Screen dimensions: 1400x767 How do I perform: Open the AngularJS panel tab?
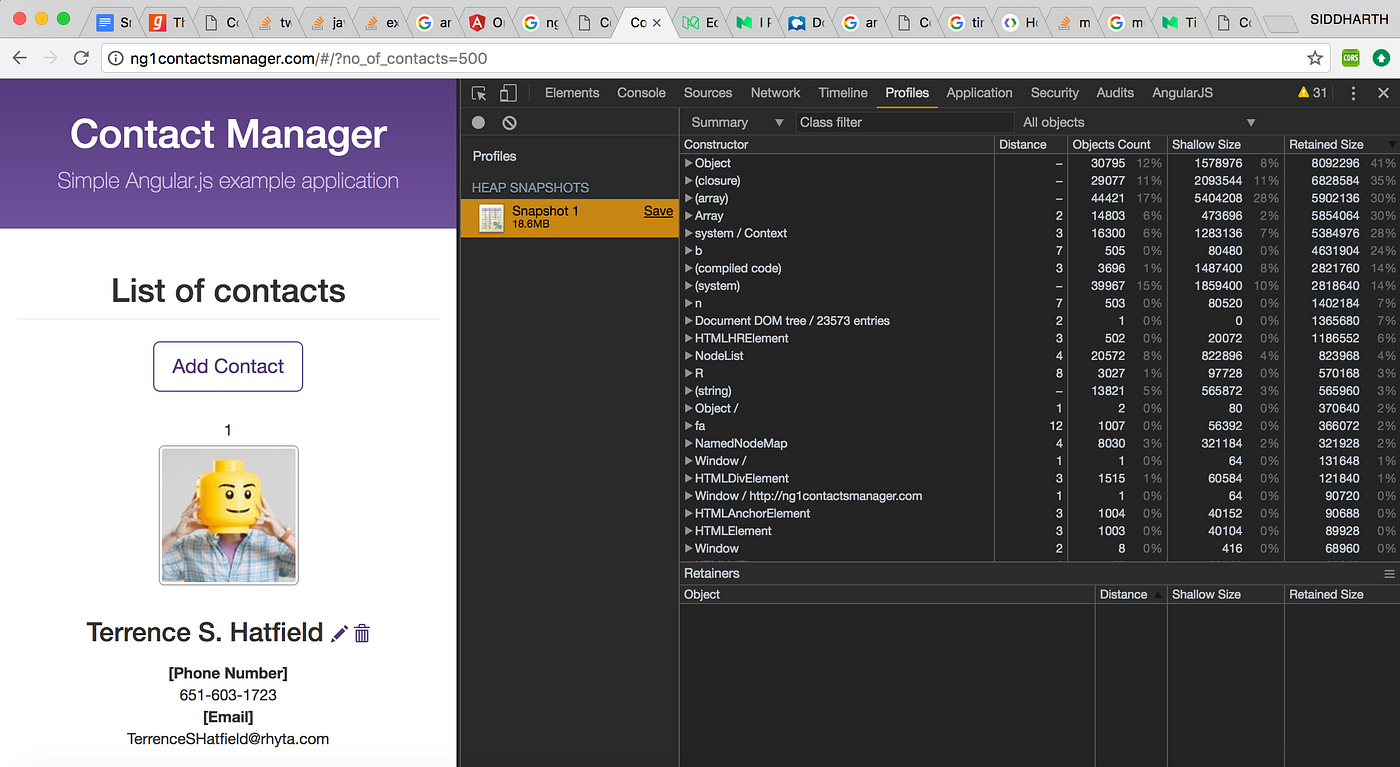(1182, 92)
